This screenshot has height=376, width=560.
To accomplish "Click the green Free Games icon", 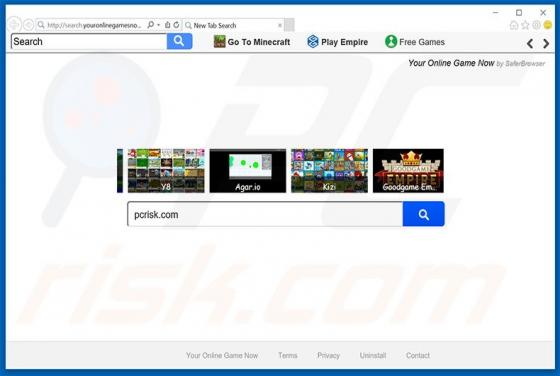I will pyautogui.click(x=391, y=42).
